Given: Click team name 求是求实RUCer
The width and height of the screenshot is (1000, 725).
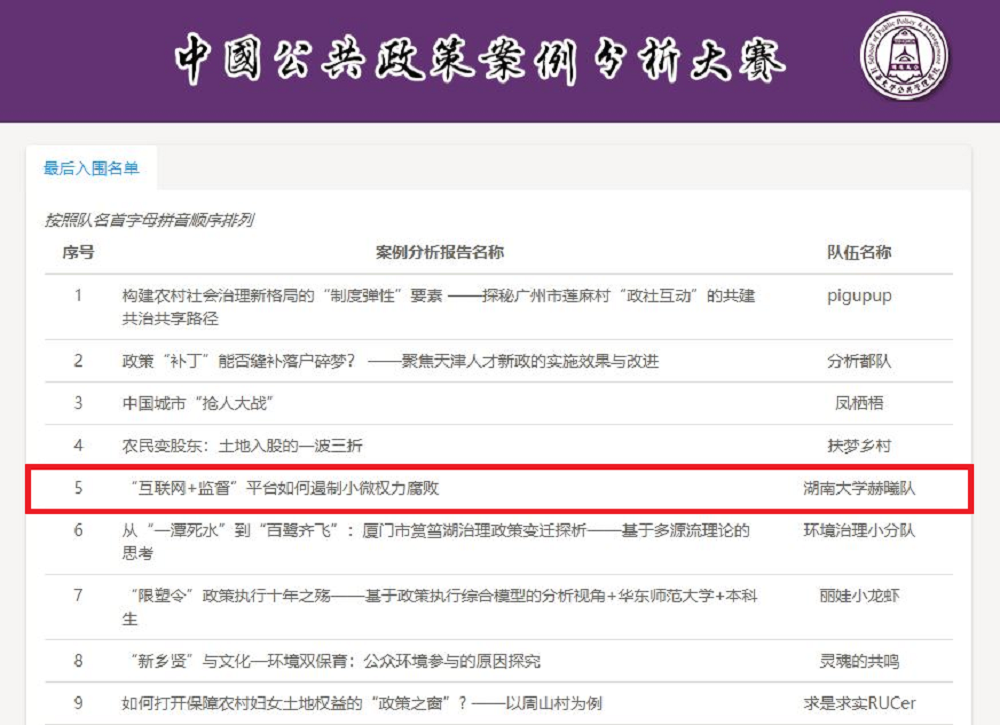Looking at the screenshot, I should point(858,703).
